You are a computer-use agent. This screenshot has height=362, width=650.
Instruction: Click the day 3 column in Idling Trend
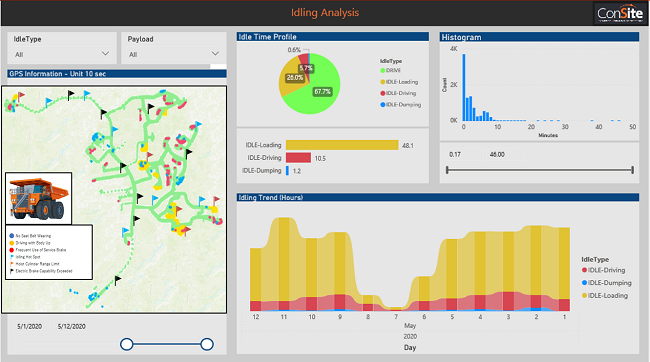pos(508,271)
